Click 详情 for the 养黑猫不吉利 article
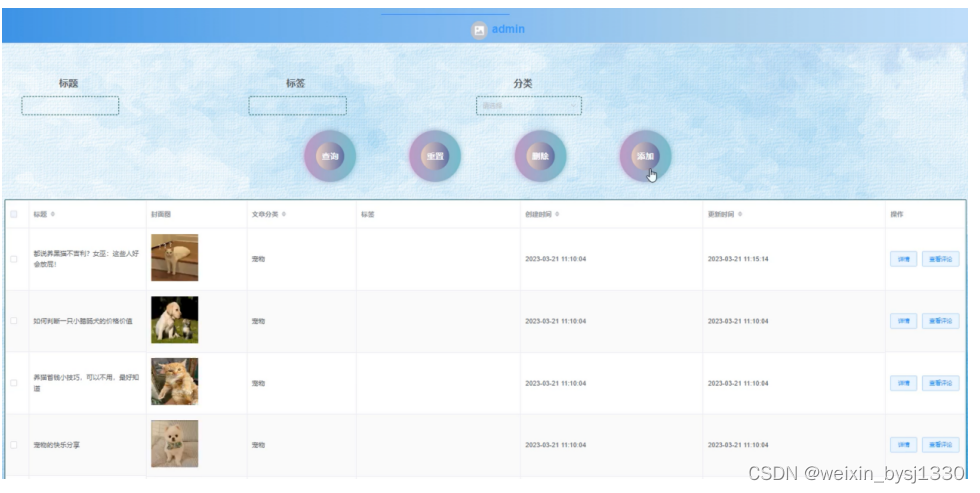The height and width of the screenshot is (493, 980). click(903, 259)
